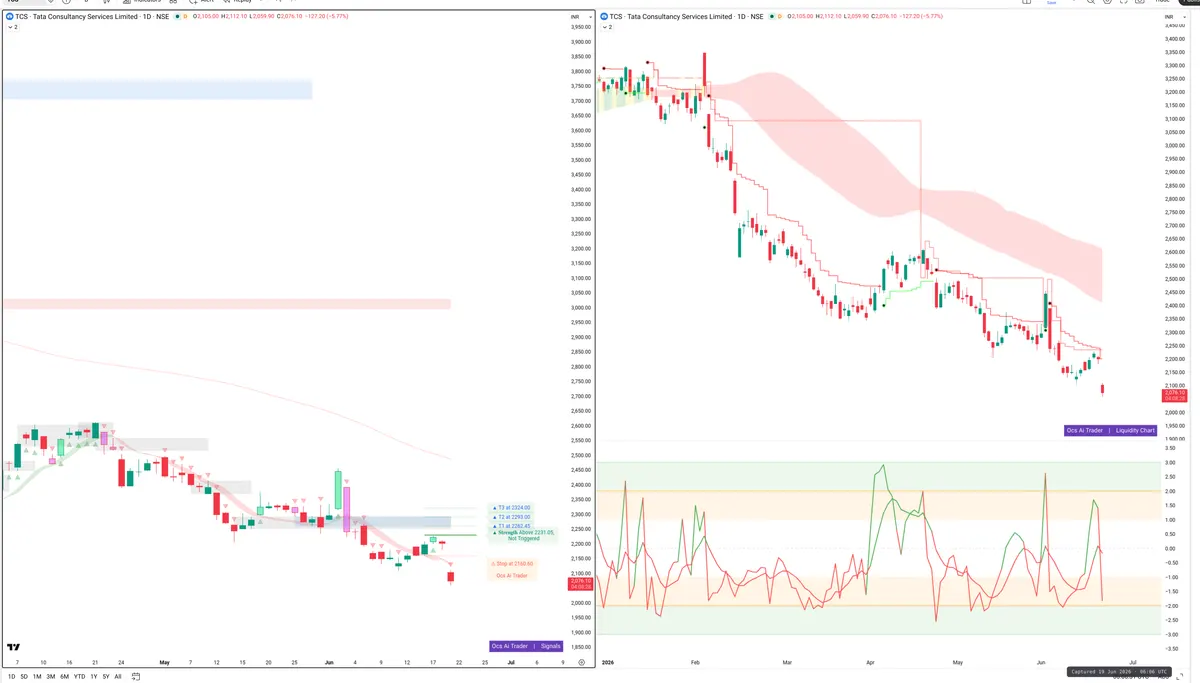Screen dimensions: 1200x683
Task: Click orange "Ocs Ai Trader" label below stop
Action: (512, 575)
